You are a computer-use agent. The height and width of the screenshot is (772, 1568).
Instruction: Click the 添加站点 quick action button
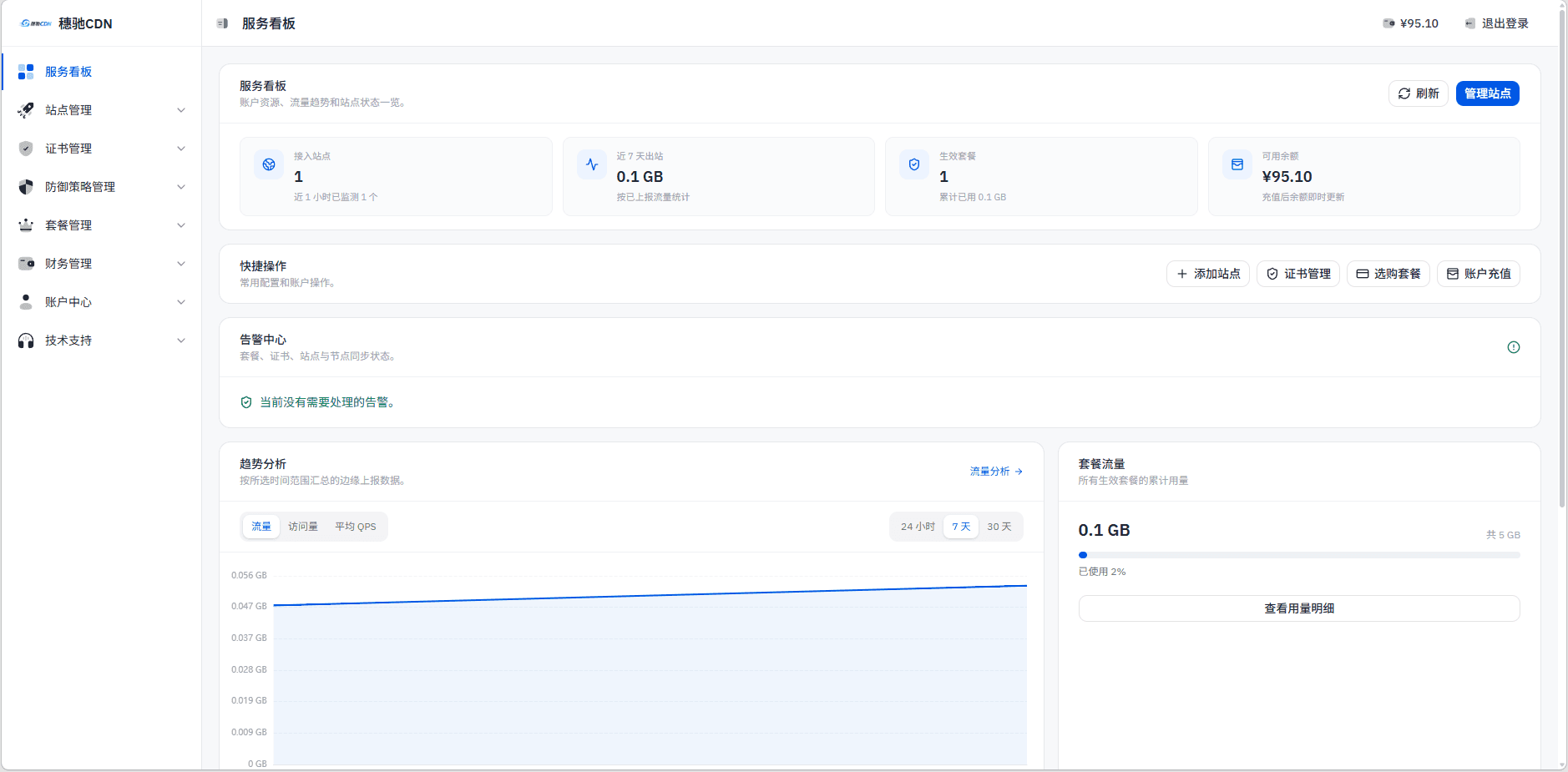(x=1208, y=274)
